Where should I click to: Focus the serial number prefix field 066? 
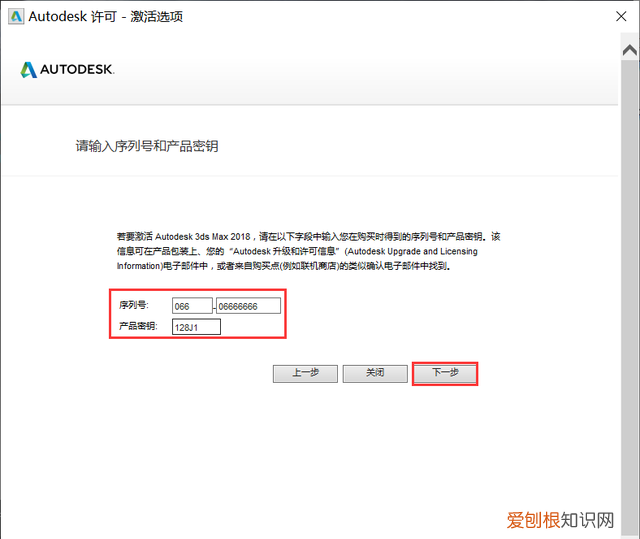pyautogui.click(x=192, y=306)
